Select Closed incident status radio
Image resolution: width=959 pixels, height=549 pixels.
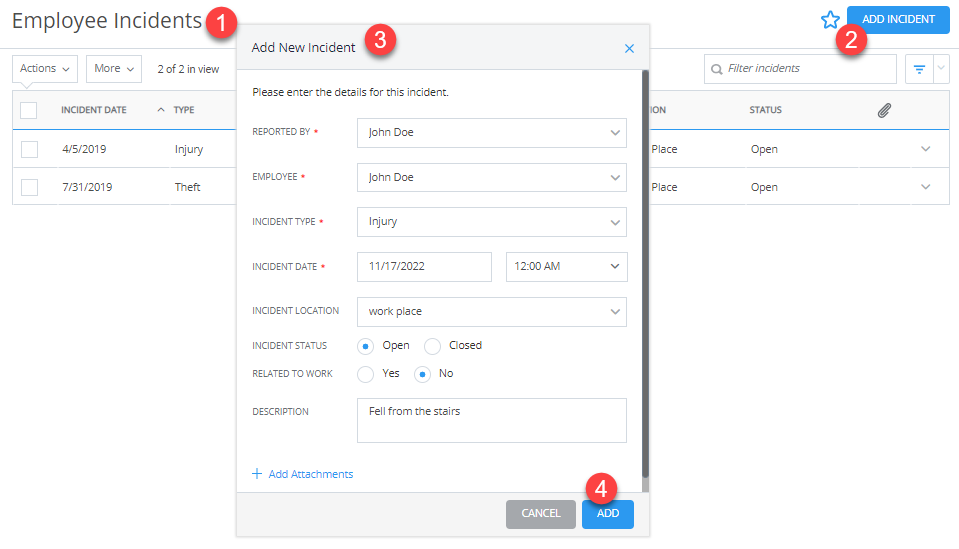pos(432,346)
